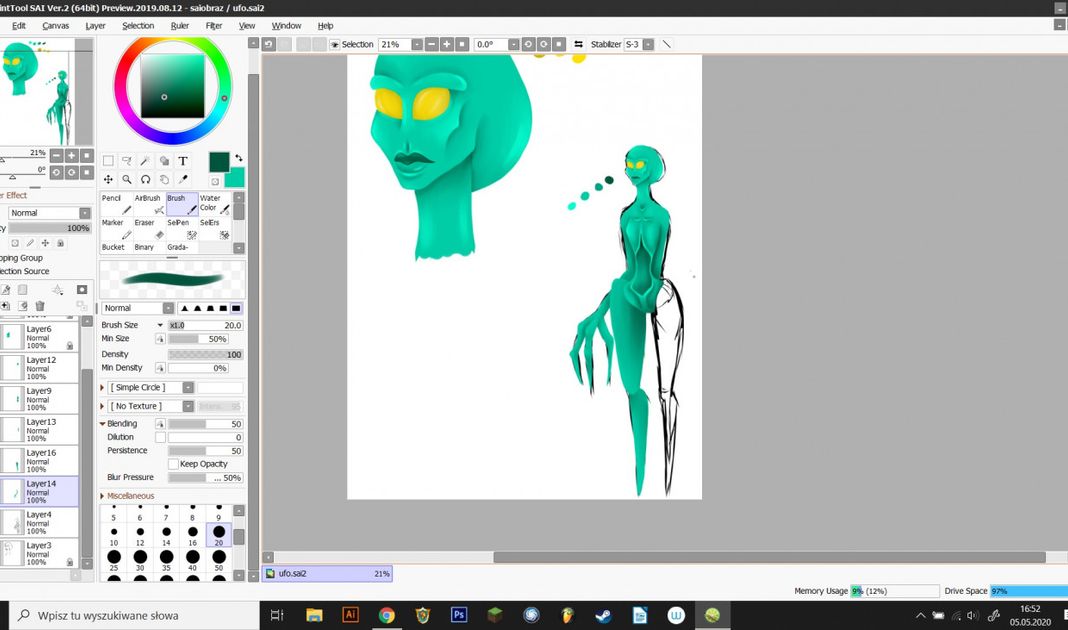1068x630 pixels.
Task: Delete layer with the trash icon
Action: [40, 306]
